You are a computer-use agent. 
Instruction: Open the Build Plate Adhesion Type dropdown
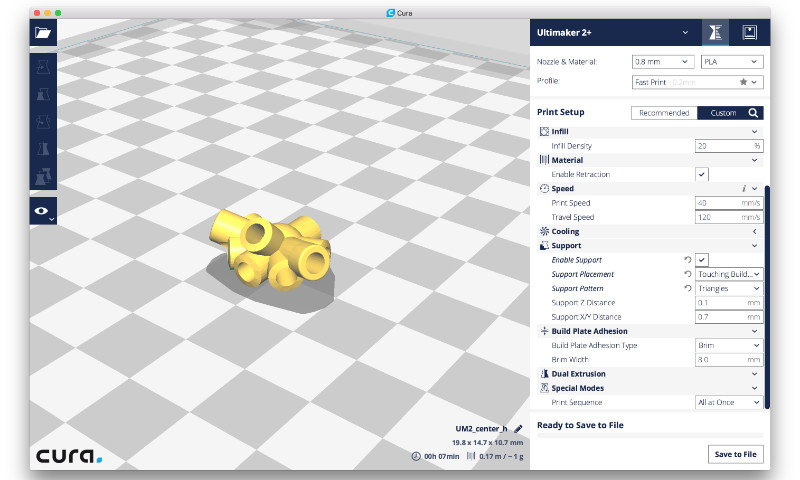coord(729,345)
